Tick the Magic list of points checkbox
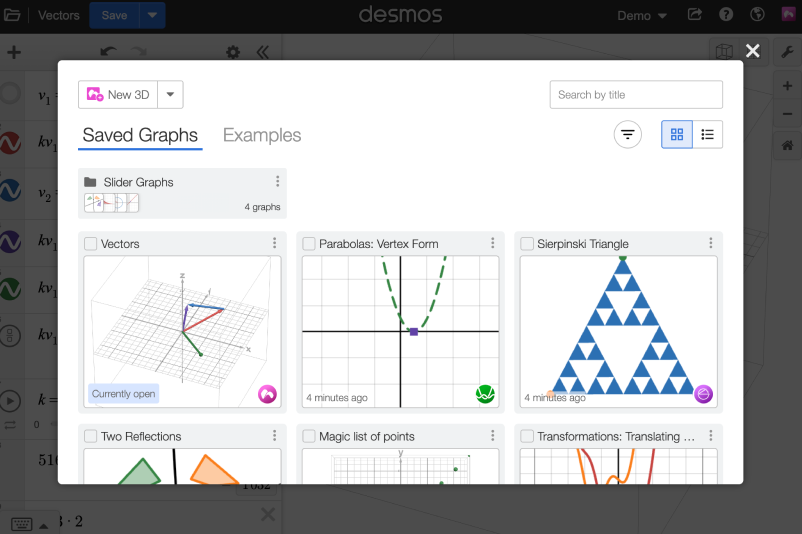802x534 pixels. 309,437
